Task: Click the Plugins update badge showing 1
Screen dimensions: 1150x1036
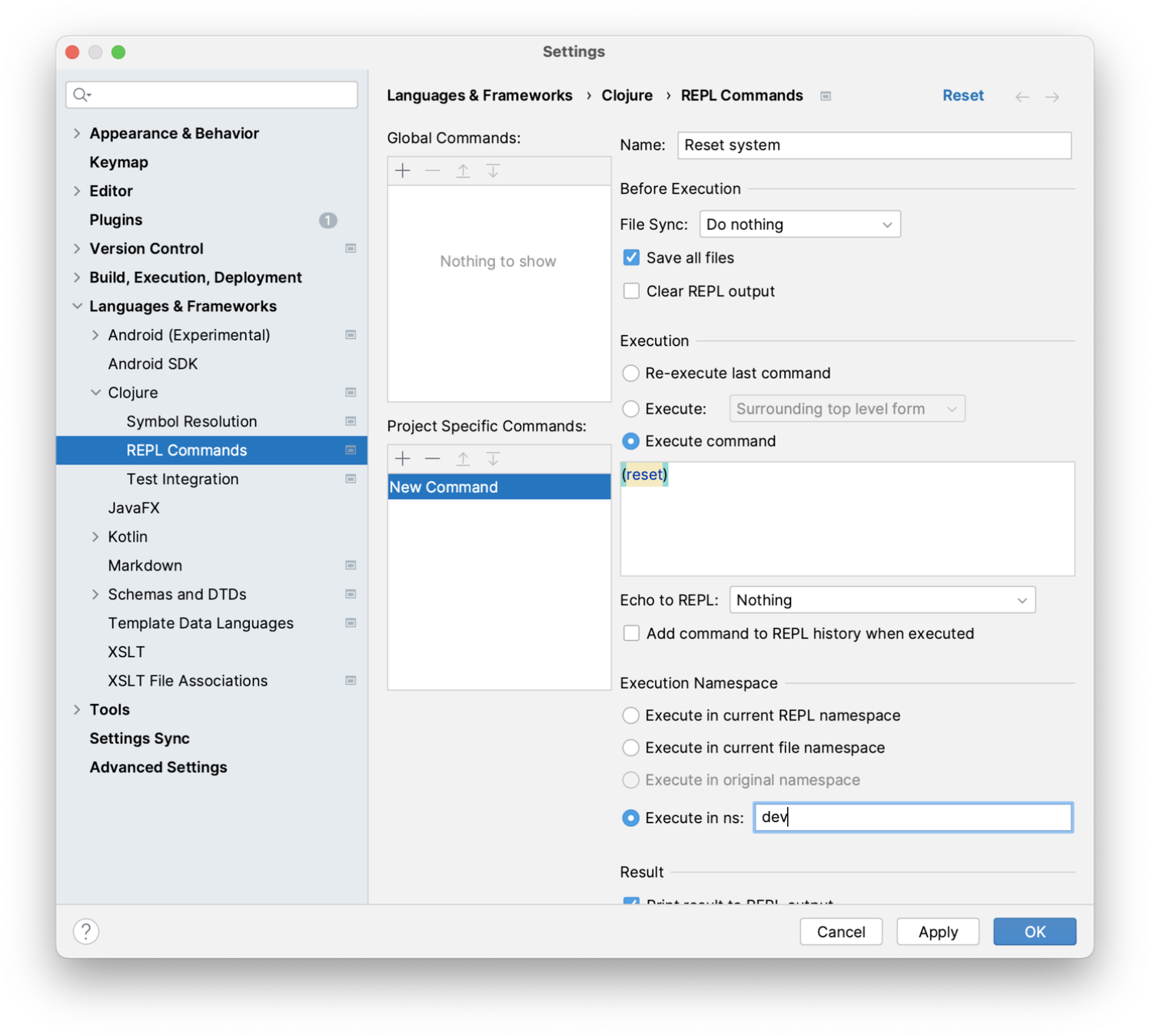Action: pos(328,221)
